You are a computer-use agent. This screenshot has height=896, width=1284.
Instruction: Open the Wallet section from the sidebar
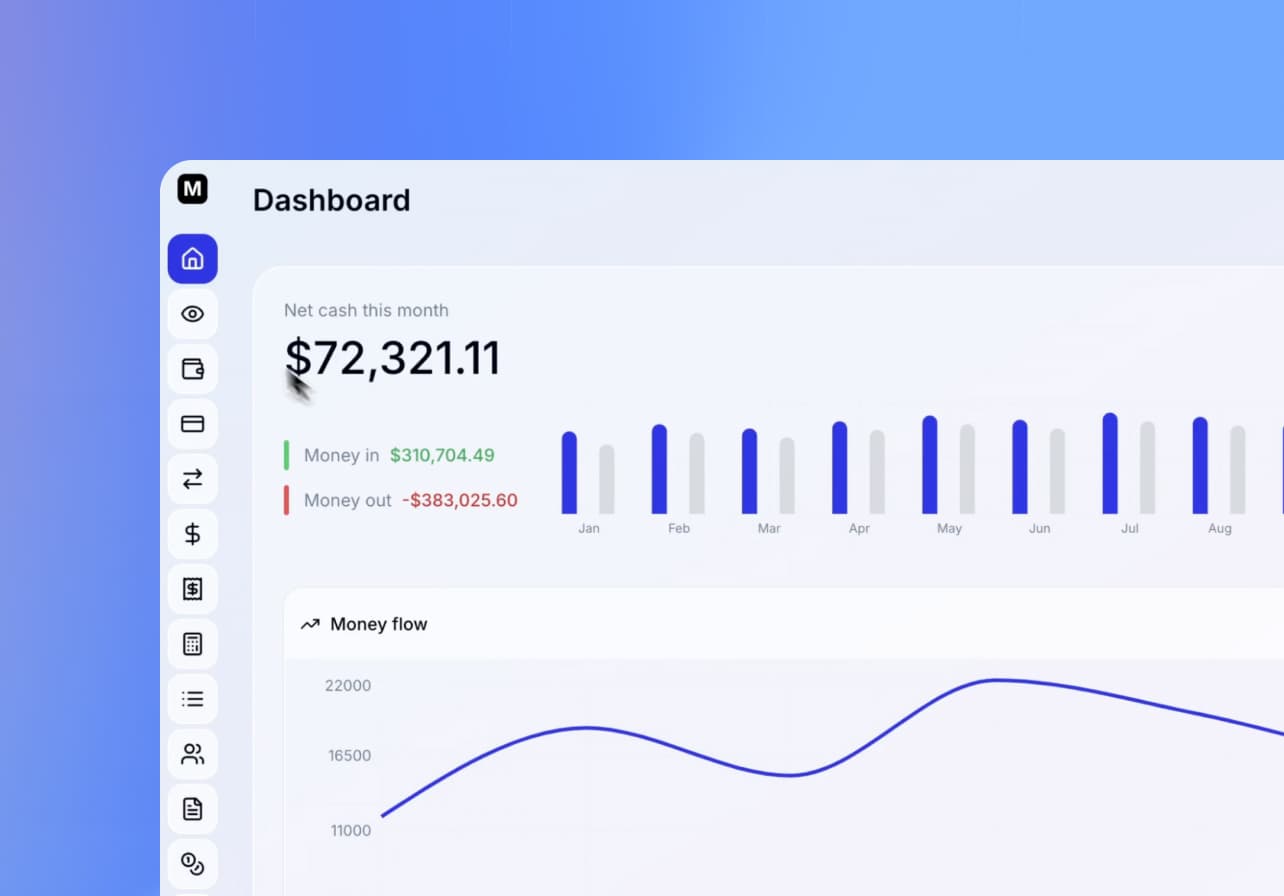pyautogui.click(x=192, y=369)
